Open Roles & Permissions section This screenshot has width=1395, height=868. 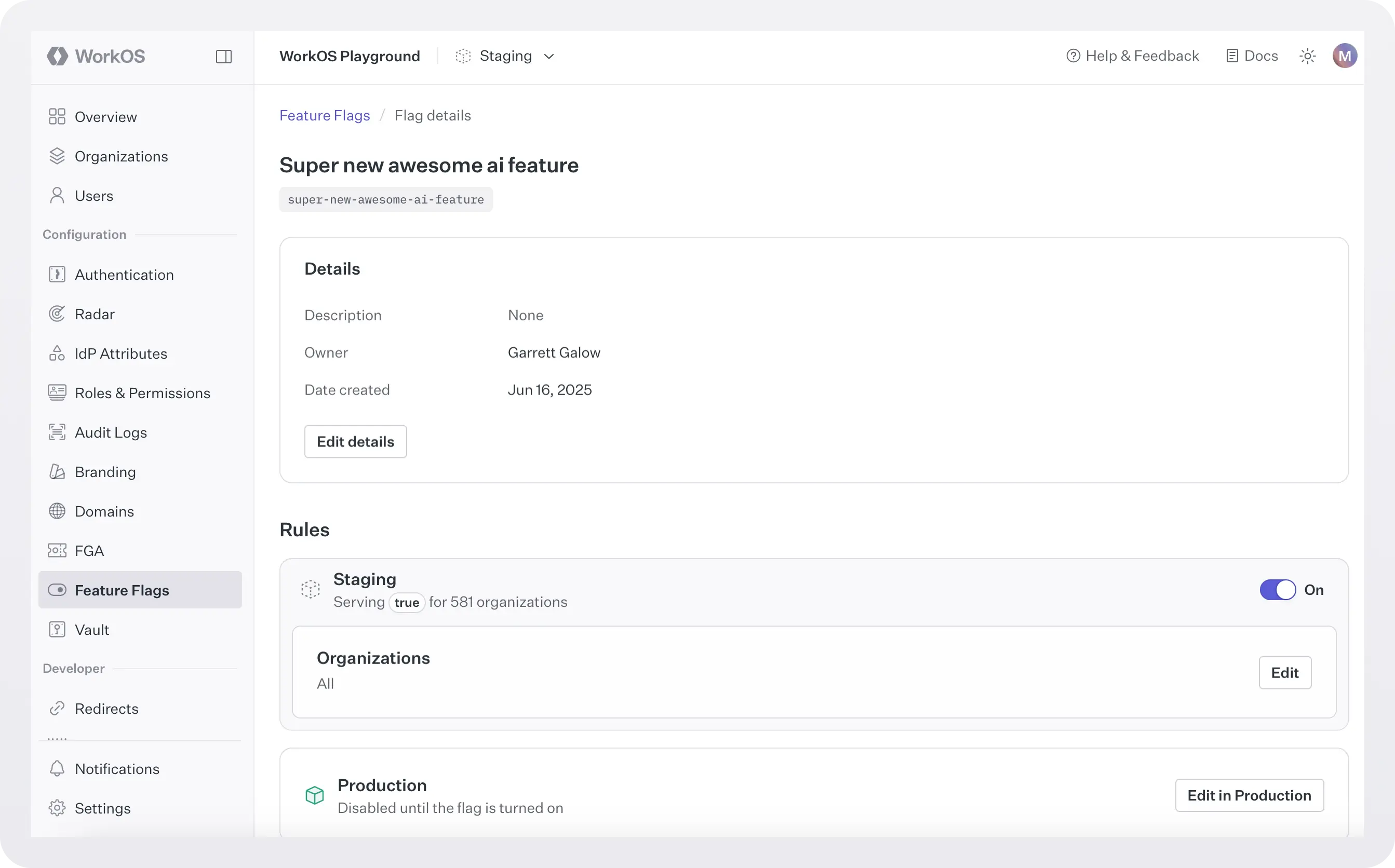coord(140,392)
